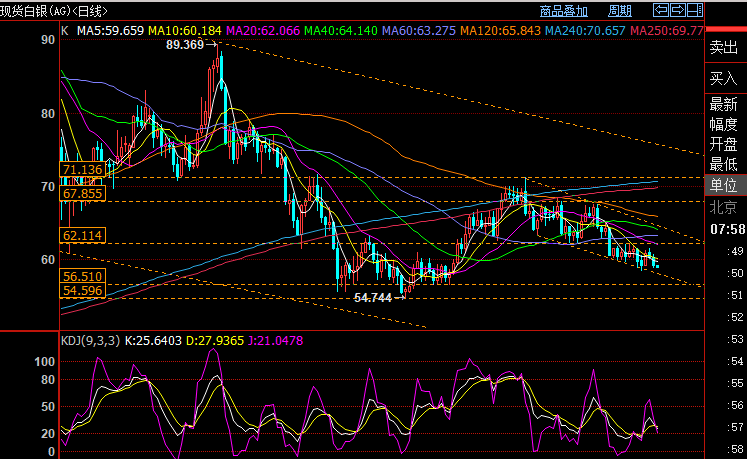This screenshot has width=747, height=459.
Task: Click the MA120:65.843 indicator value
Action: pos(500,31)
